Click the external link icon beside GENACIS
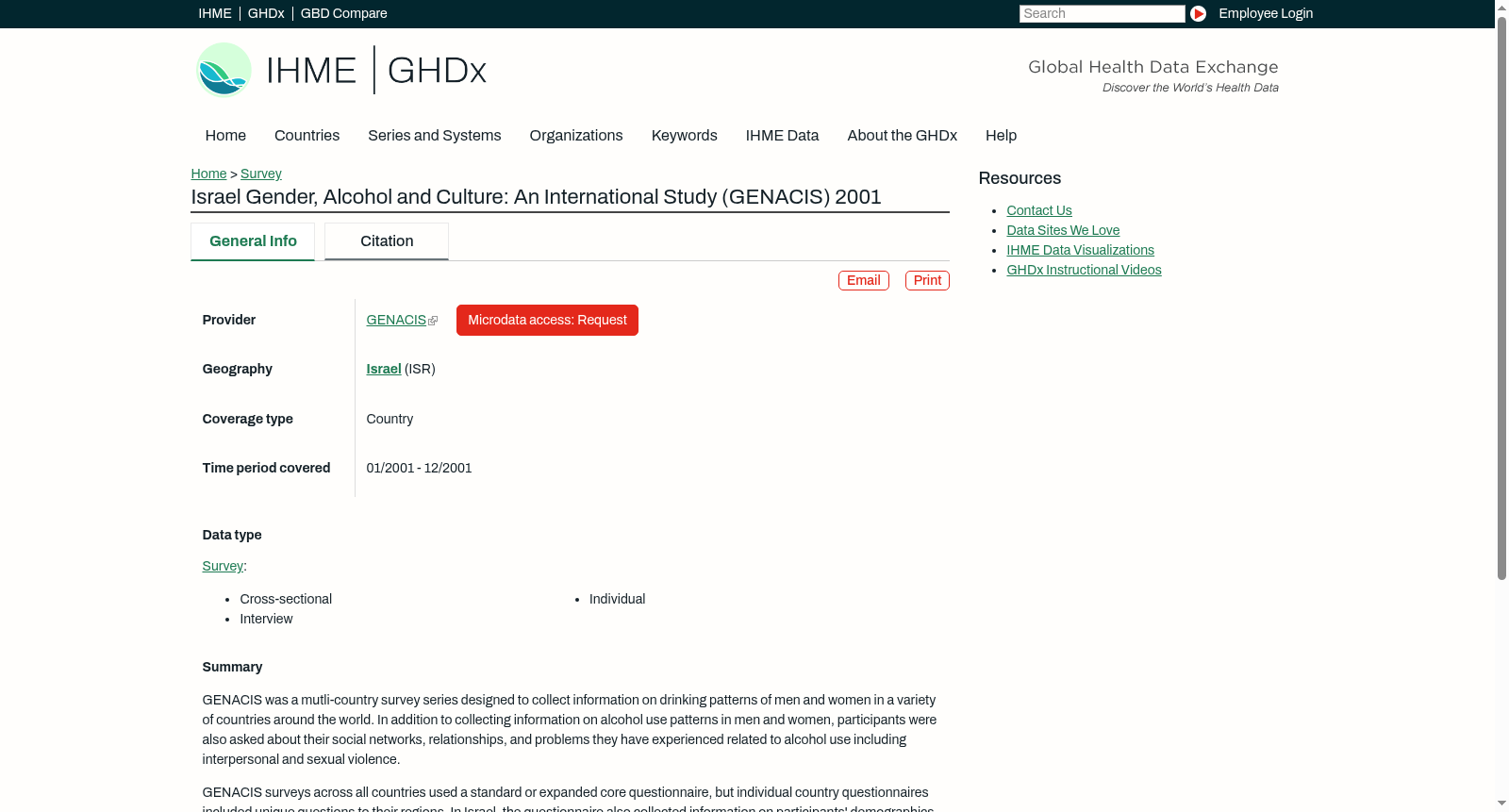 pyautogui.click(x=433, y=321)
